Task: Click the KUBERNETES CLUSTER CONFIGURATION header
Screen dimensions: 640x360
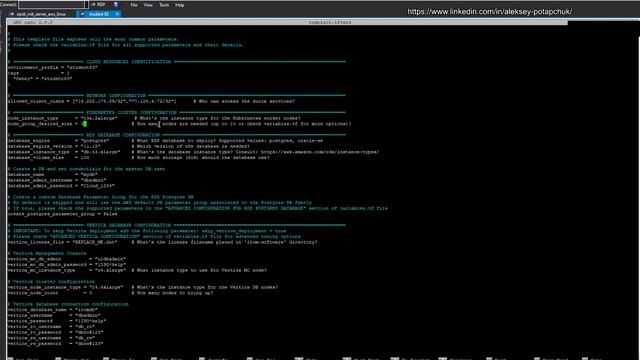Action: [131, 113]
